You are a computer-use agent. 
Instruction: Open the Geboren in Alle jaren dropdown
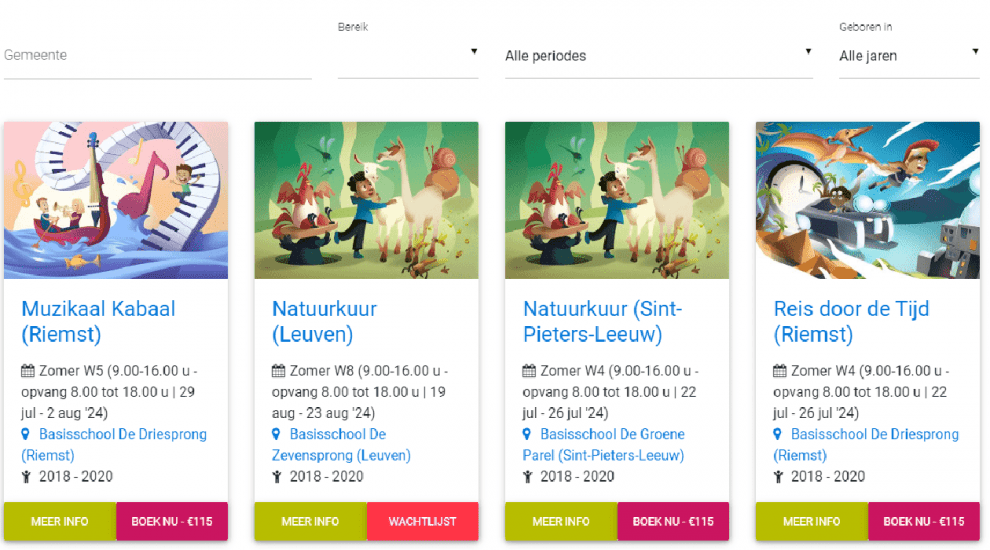click(909, 56)
